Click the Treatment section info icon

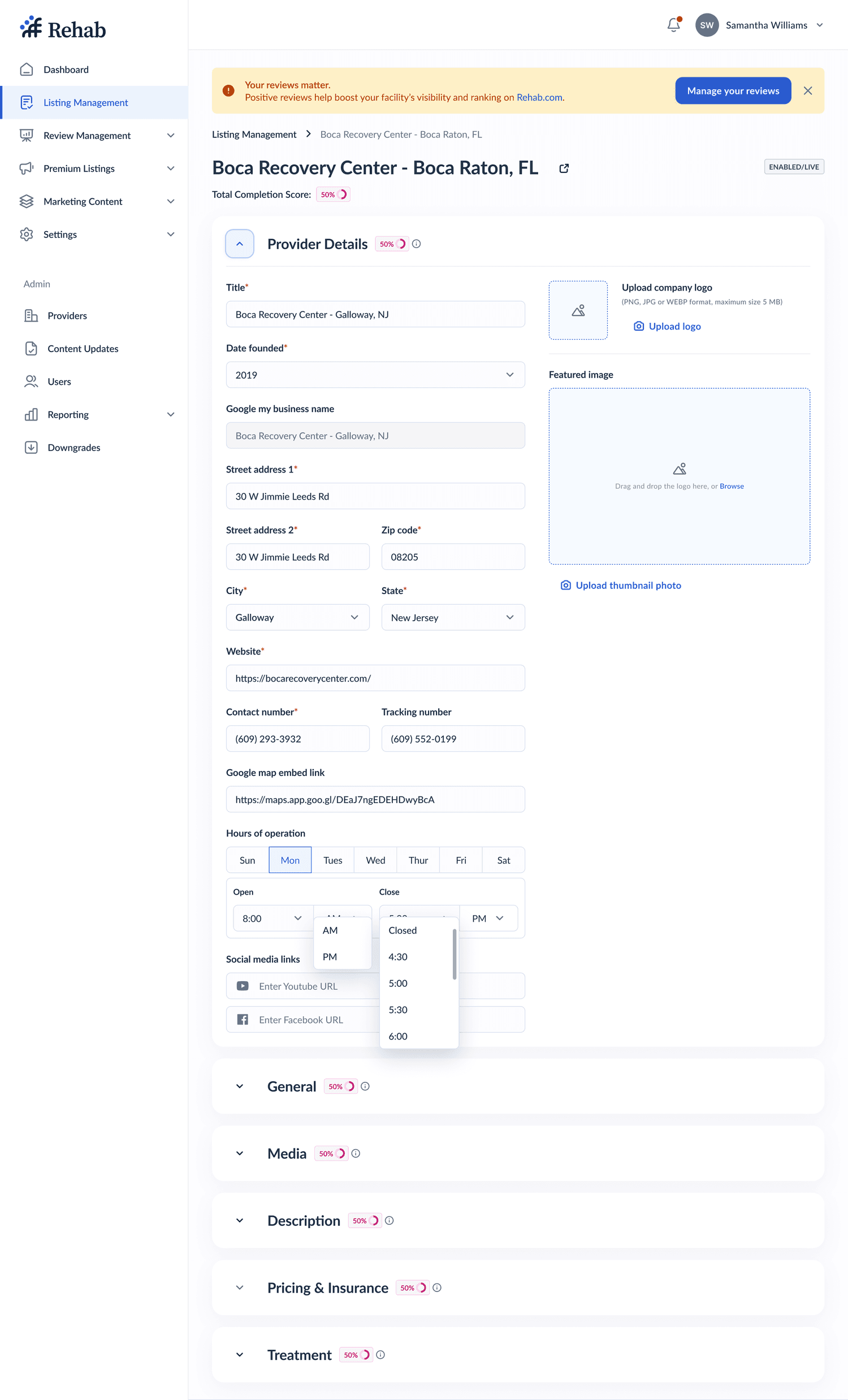(380, 1355)
